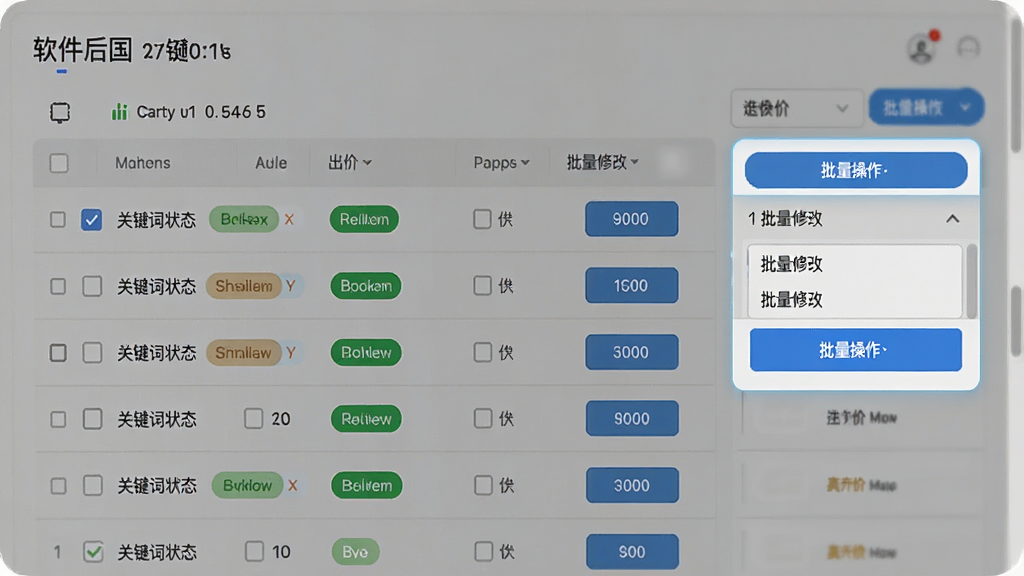Tick the 供 checkbox in the Bookem row

click(x=483, y=285)
